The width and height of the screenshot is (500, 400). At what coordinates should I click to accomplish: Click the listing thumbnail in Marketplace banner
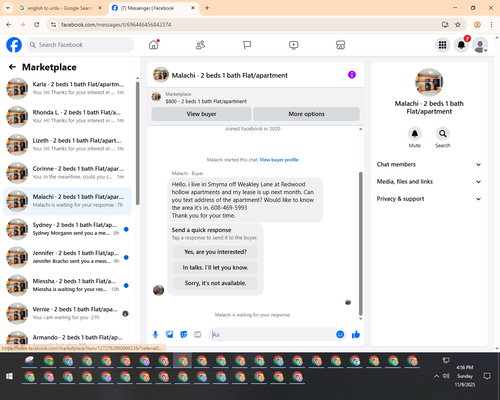coord(156,97)
